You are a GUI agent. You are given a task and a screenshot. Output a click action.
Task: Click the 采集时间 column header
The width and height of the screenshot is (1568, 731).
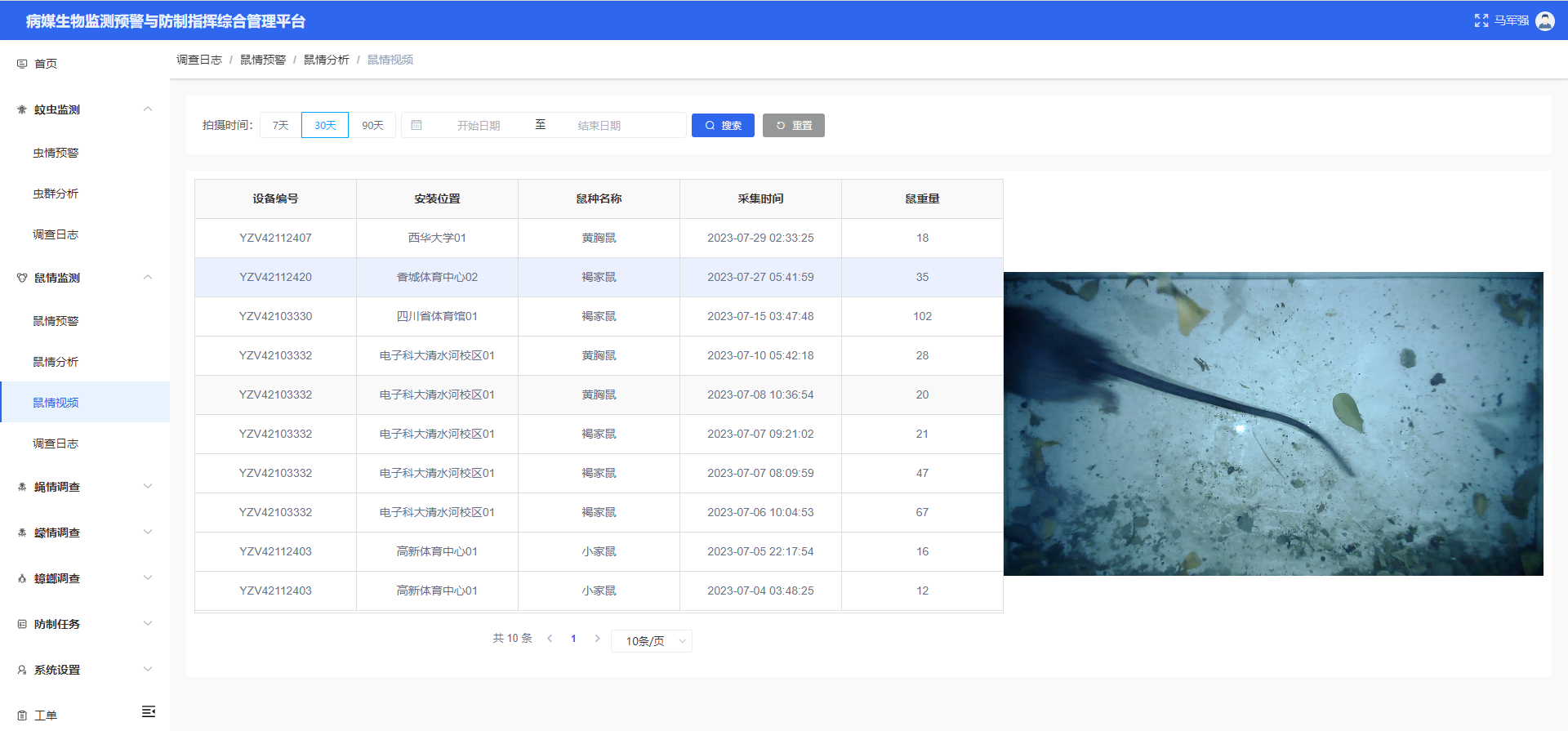click(760, 198)
